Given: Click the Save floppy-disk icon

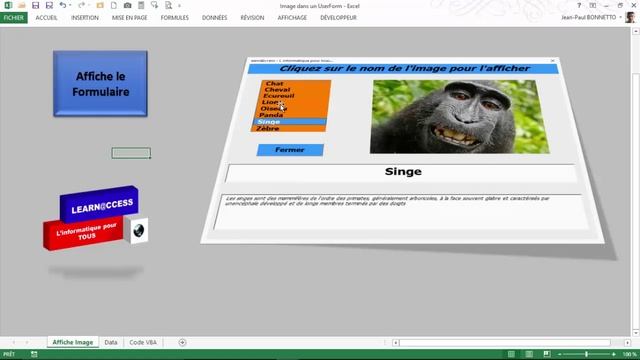Looking at the screenshot, I should [36, 5].
